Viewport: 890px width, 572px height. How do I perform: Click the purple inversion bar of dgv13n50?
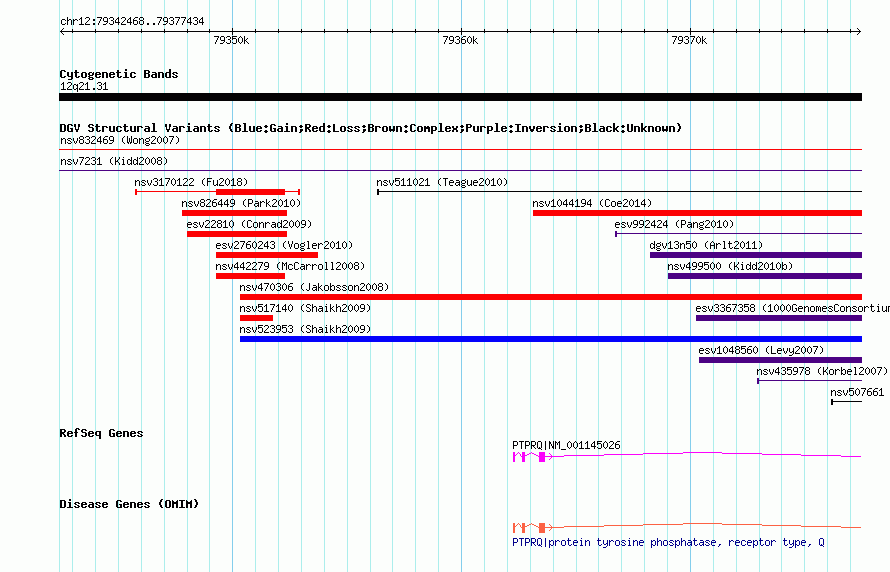pyautogui.click(x=756, y=255)
